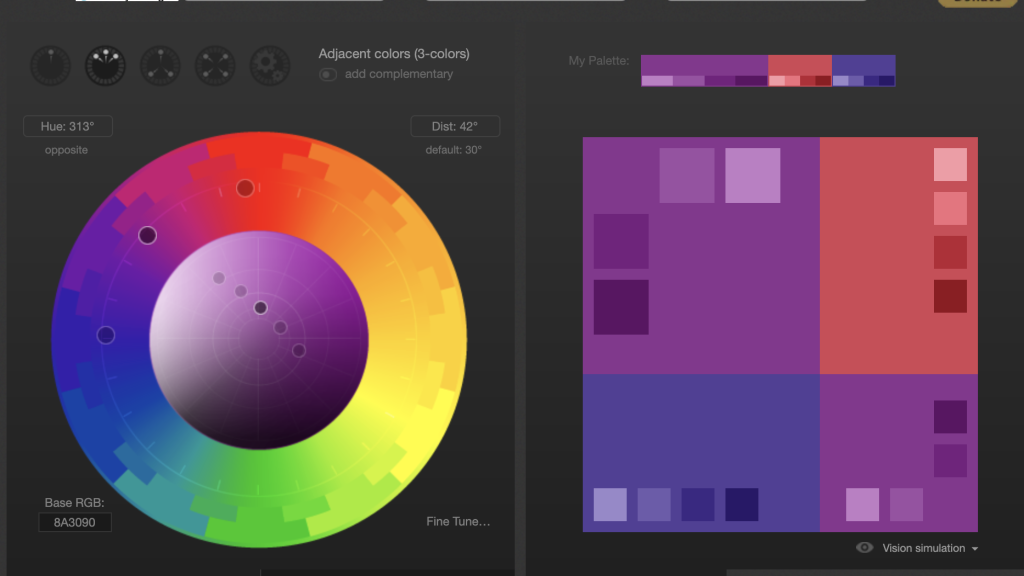Click the red secondary hue handle

coord(245,188)
